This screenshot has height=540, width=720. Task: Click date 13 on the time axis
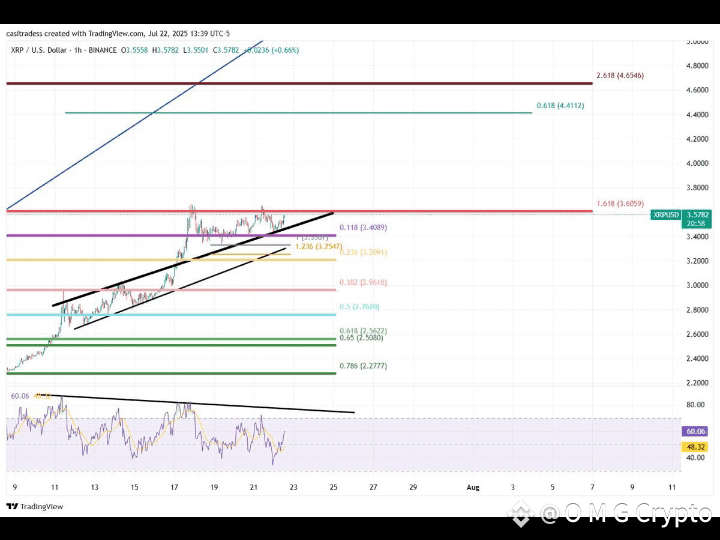point(94,487)
